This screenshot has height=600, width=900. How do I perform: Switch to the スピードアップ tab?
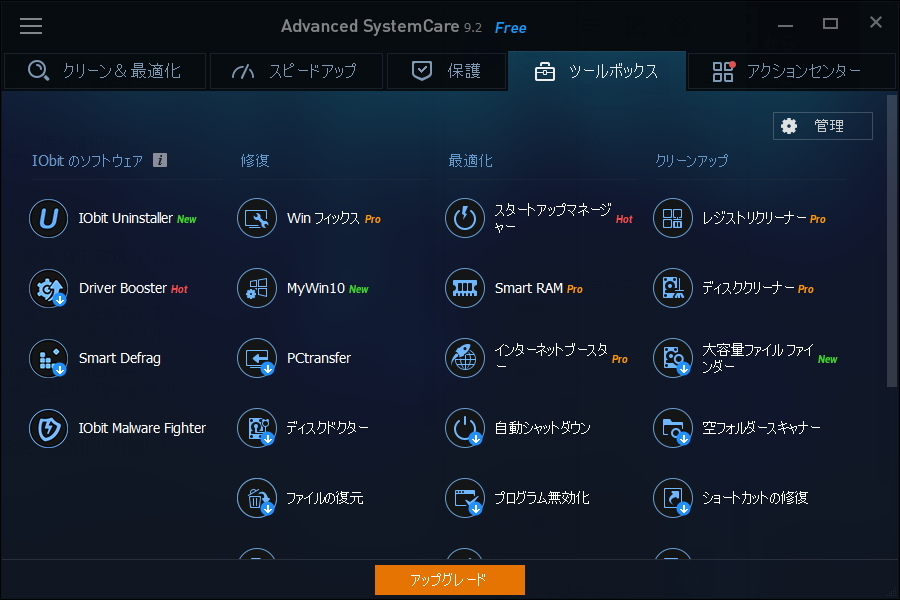pyautogui.click(x=296, y=71)
